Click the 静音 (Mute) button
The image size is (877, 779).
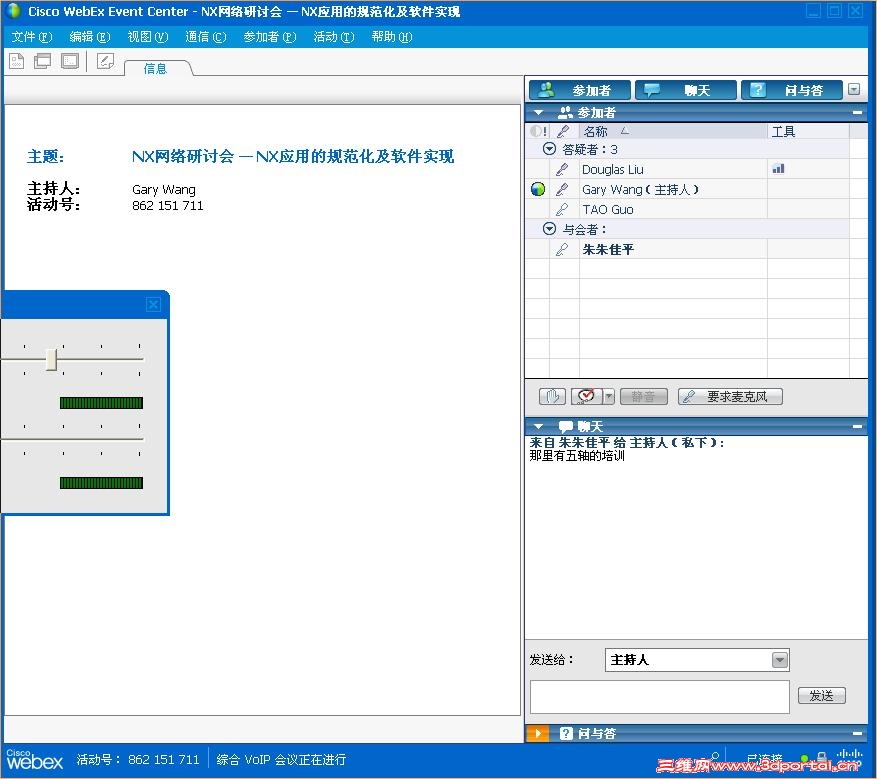[x=644, y=396]
